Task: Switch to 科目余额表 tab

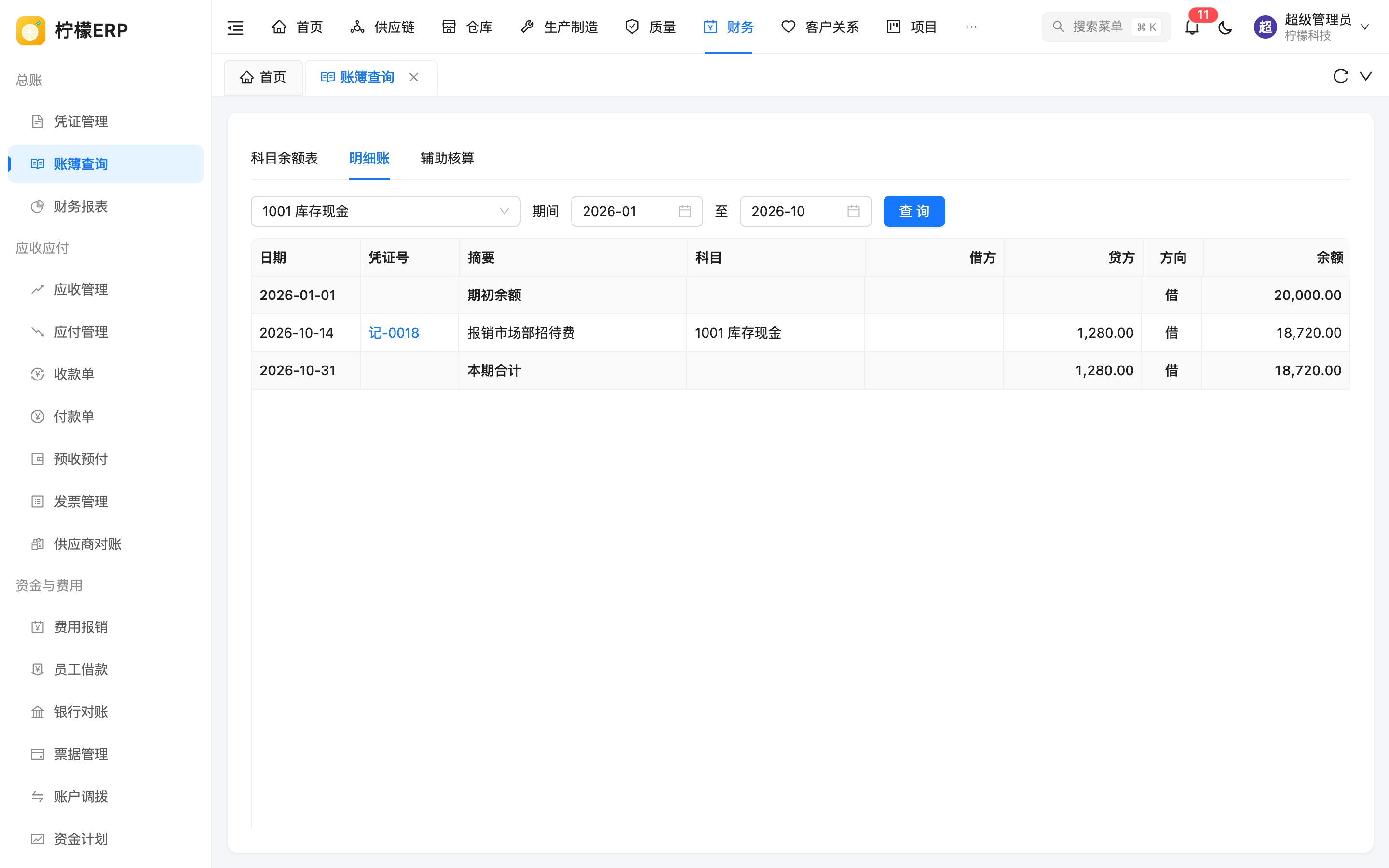Action: pyautogui.click(x=284, y=159)
